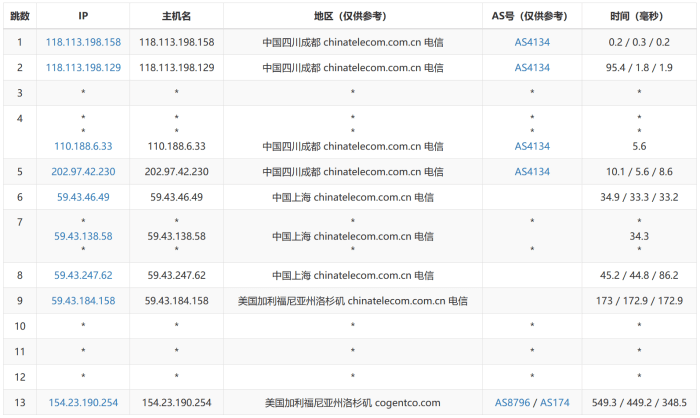Open IP link 118.113.198.158

tap(83, 42)
